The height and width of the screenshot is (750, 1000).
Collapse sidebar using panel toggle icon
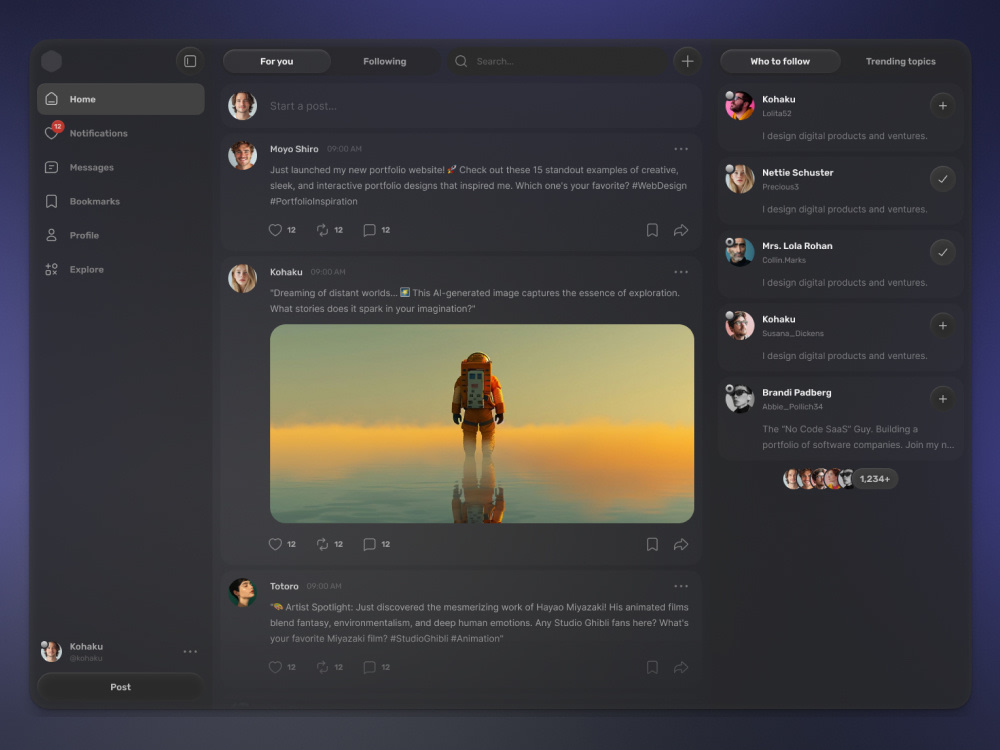[189, 61]
